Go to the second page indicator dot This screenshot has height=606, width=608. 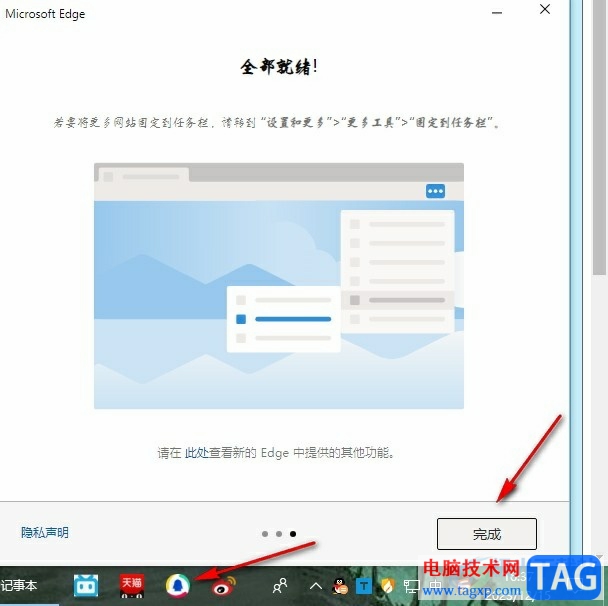[x=279, y=534]
